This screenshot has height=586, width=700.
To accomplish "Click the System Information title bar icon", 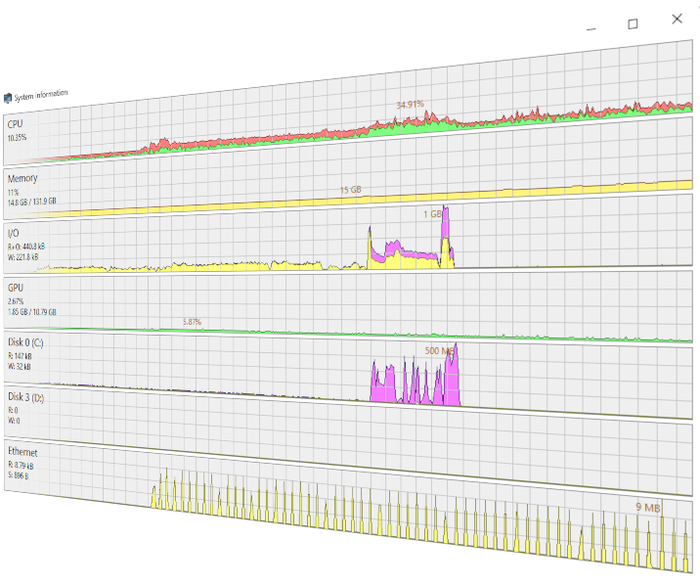I will [x=8, y=98].
